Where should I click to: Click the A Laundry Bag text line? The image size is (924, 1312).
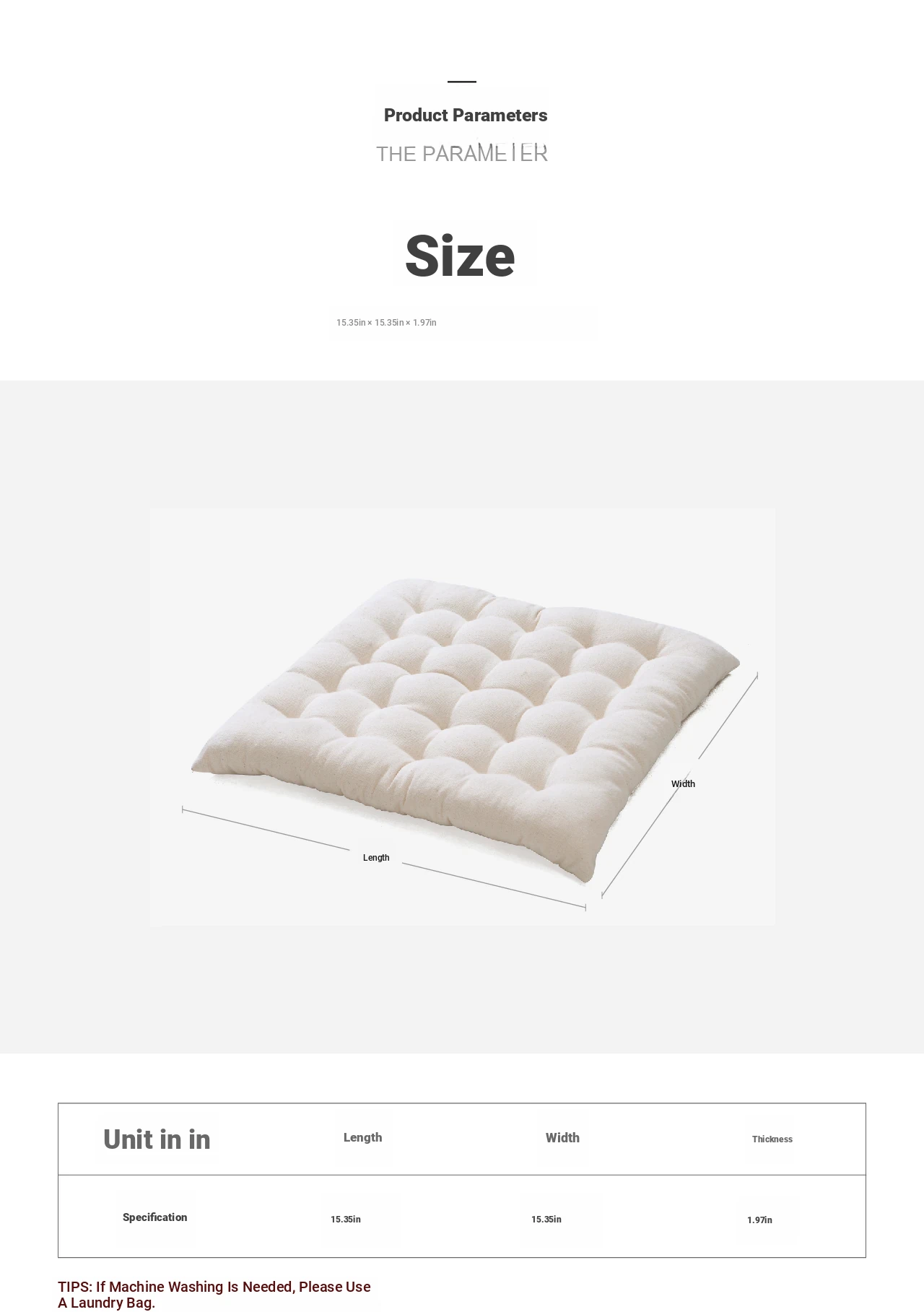107,1303
